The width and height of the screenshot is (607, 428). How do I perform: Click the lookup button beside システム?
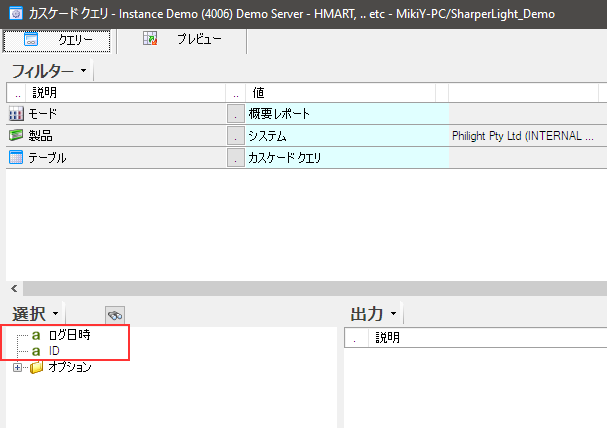click(x=235, y=136)
